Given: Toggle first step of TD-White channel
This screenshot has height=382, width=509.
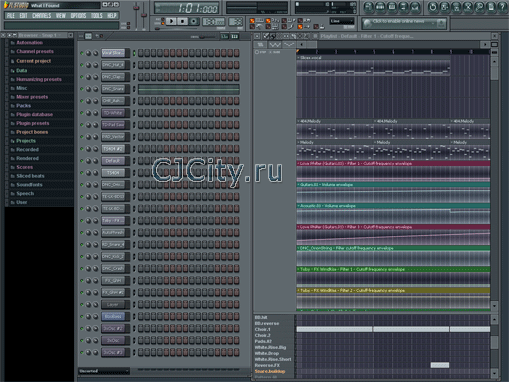Looking at the screenshot, I should click(141, 113).
